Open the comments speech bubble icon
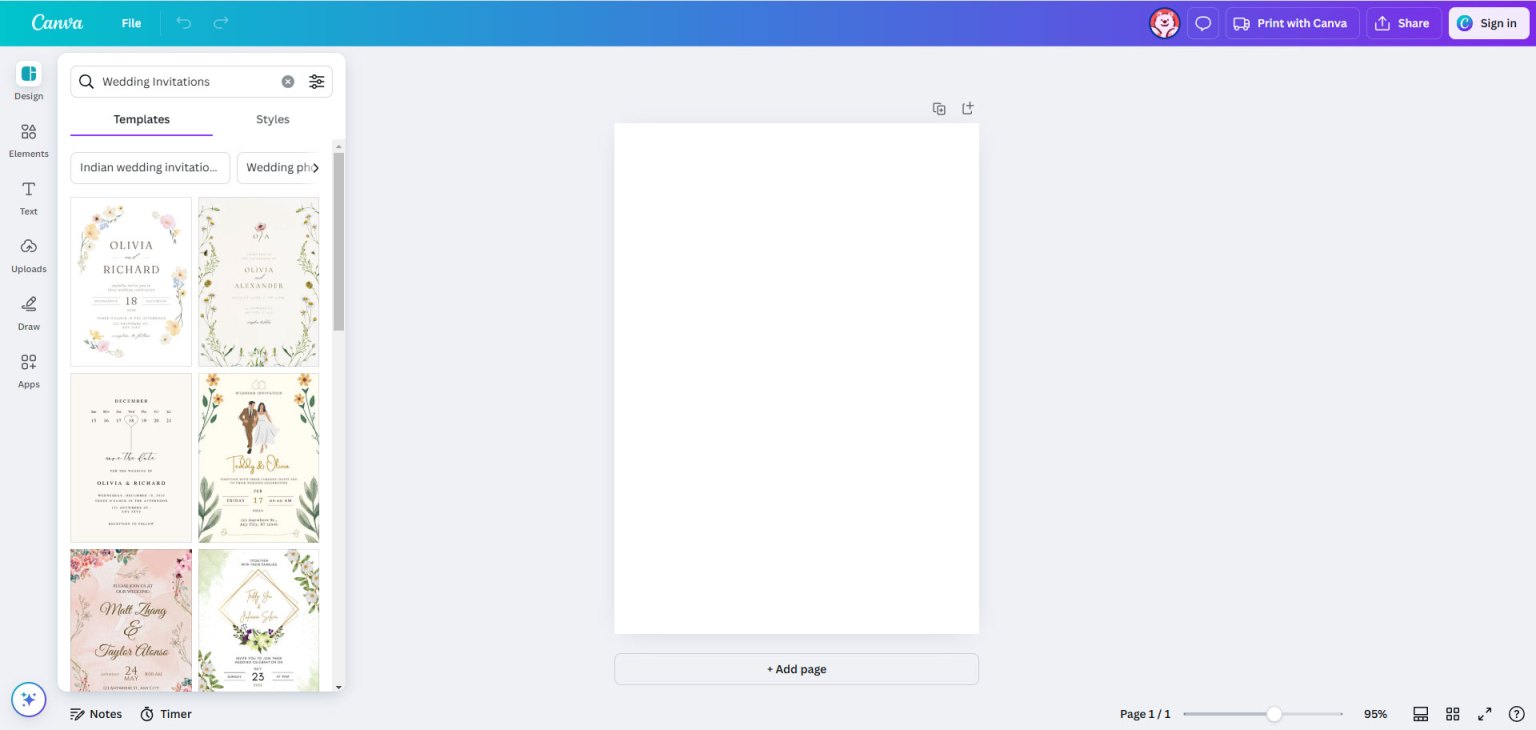This screenshot has width=1536, height=730. tap(1203, 23)
